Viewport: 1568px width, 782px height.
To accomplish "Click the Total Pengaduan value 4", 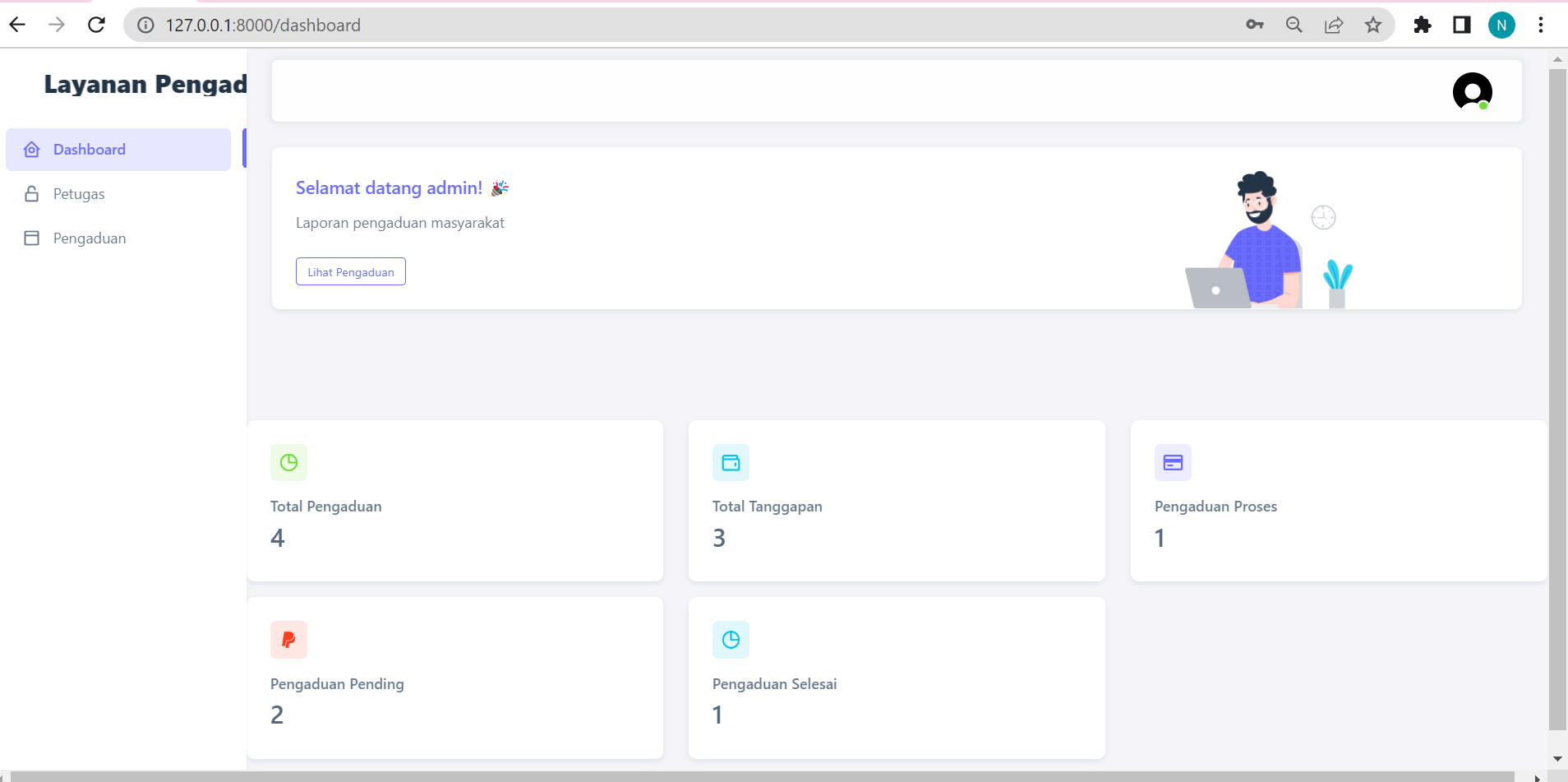I will [278, 538].
